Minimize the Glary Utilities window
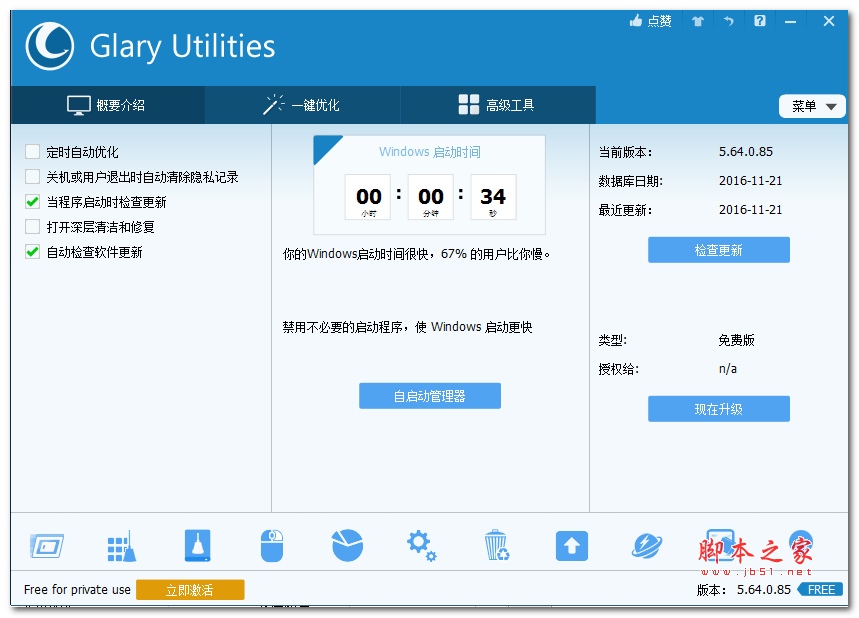 click(790, 21)
